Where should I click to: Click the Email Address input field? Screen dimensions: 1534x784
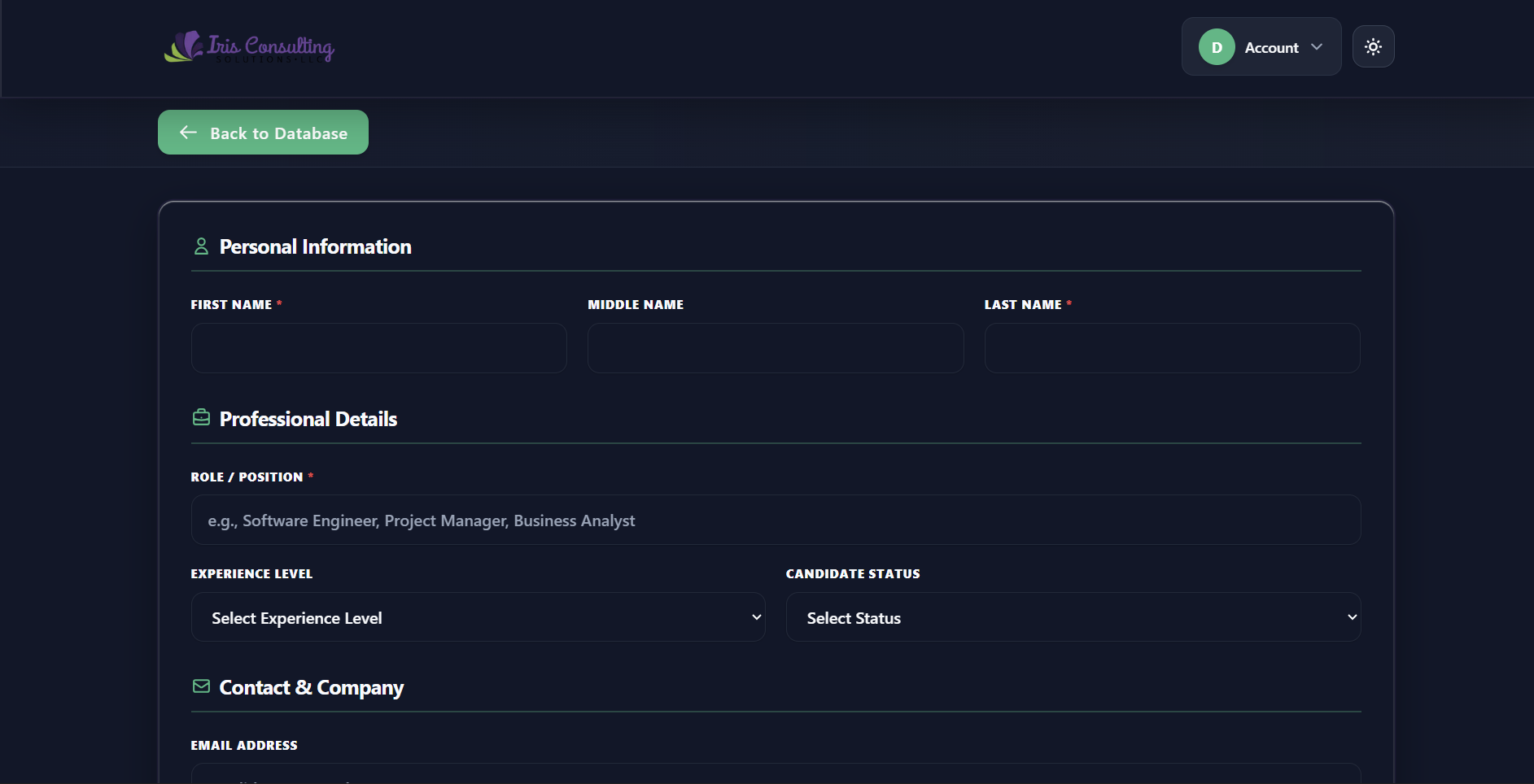[x=775, y=774]
